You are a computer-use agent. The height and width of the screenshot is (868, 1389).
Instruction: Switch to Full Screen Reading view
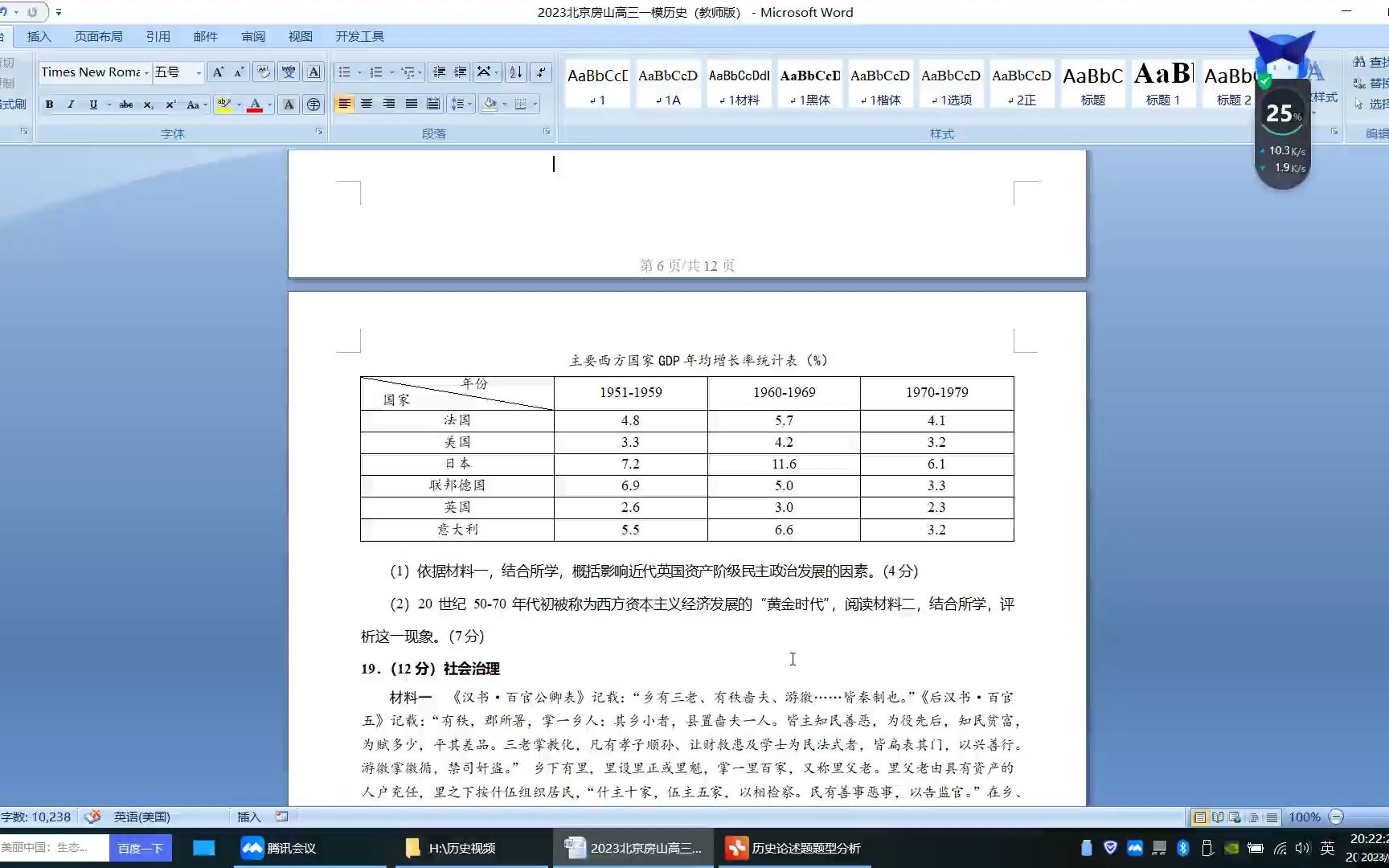tap(1218, 817)
